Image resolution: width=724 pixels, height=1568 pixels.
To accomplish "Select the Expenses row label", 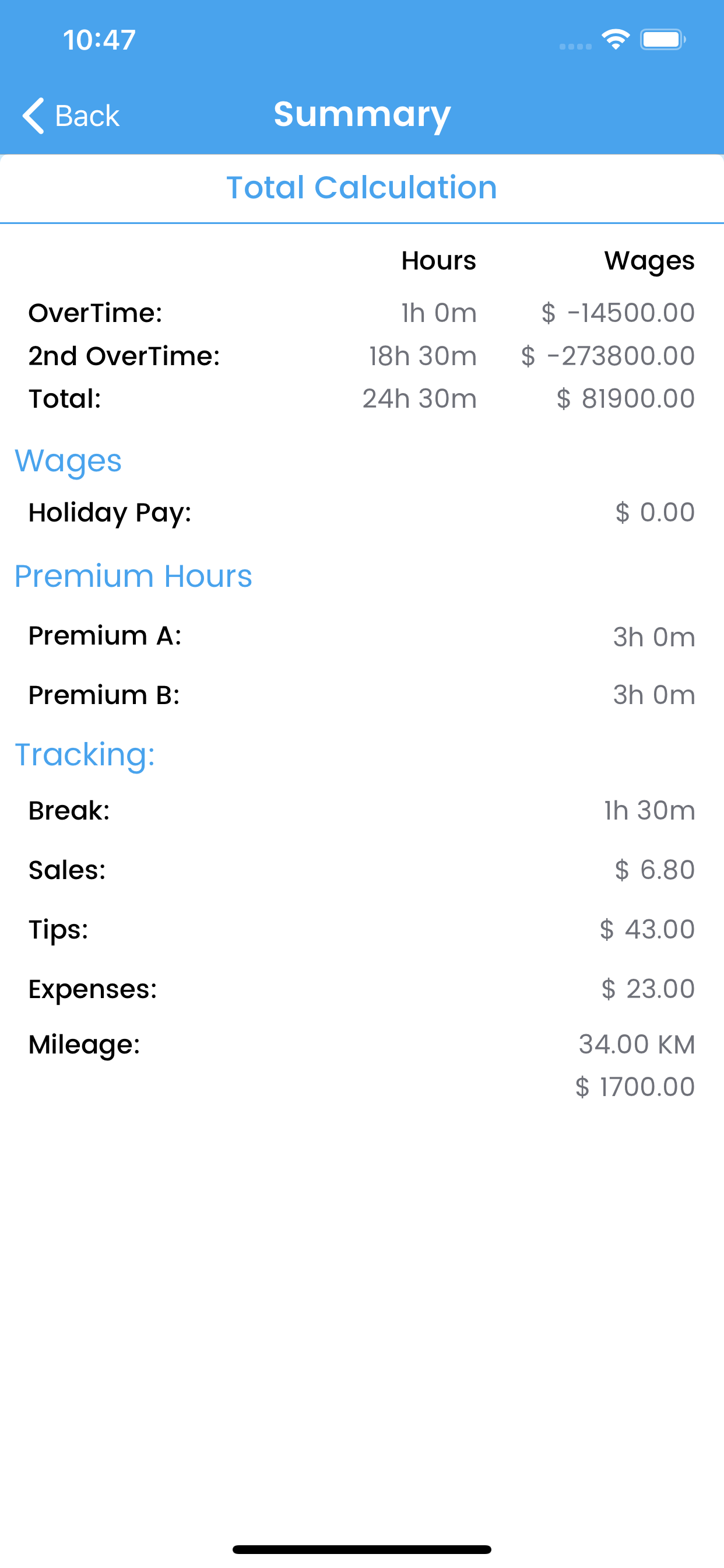I will tap(93, 989).
